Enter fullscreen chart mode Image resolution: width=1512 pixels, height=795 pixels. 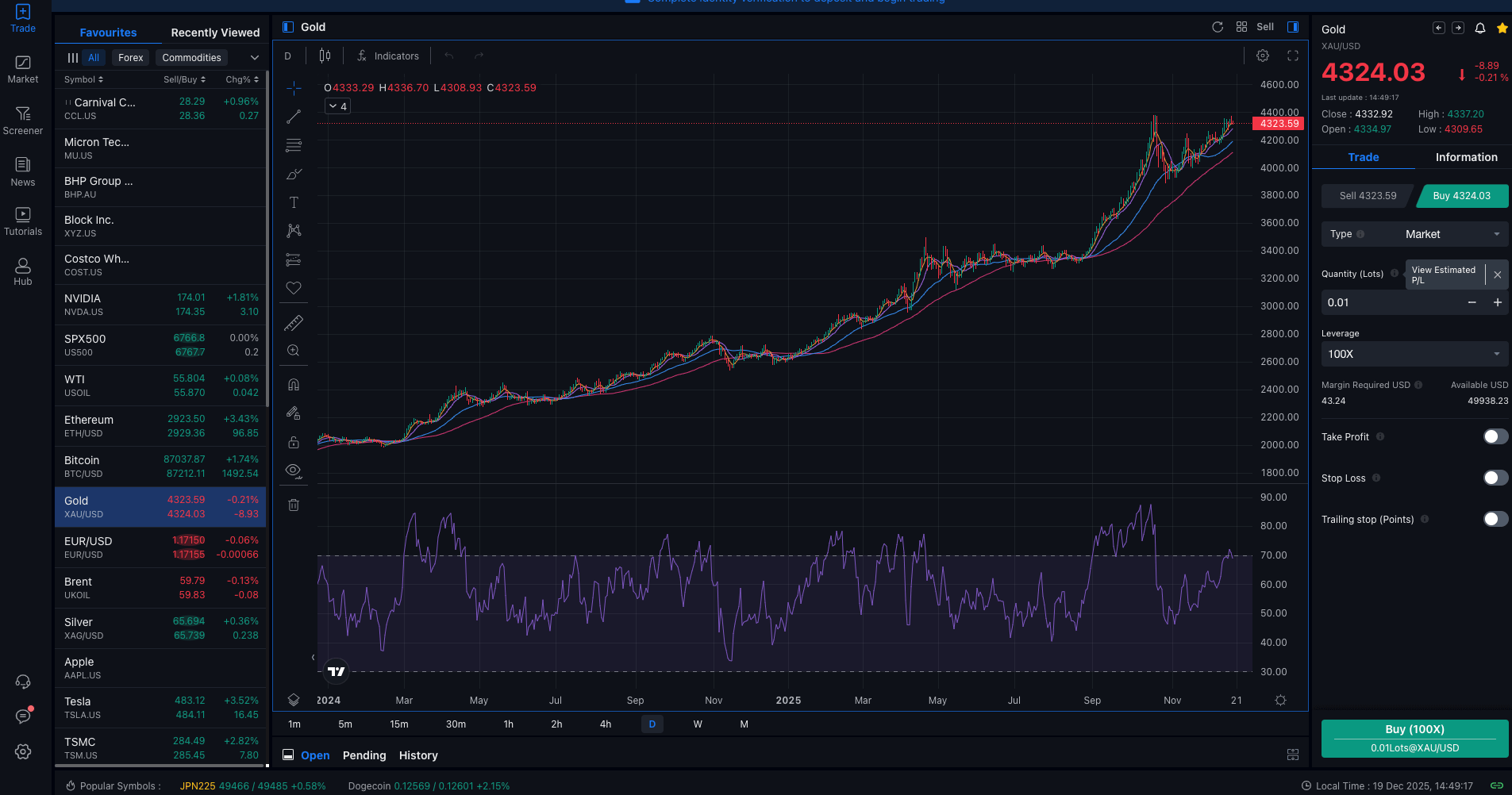pyautogui.click(x=1293, y=56)
